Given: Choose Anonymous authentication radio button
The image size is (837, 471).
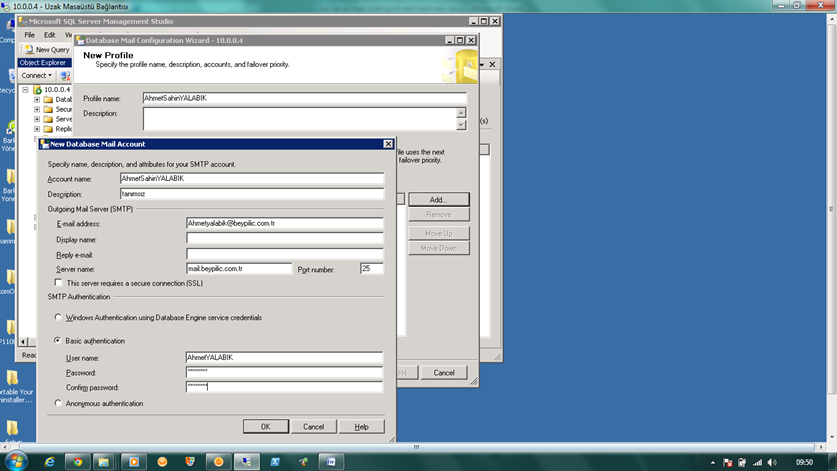Looking at the screenshot, I should (x=58, y=403).
